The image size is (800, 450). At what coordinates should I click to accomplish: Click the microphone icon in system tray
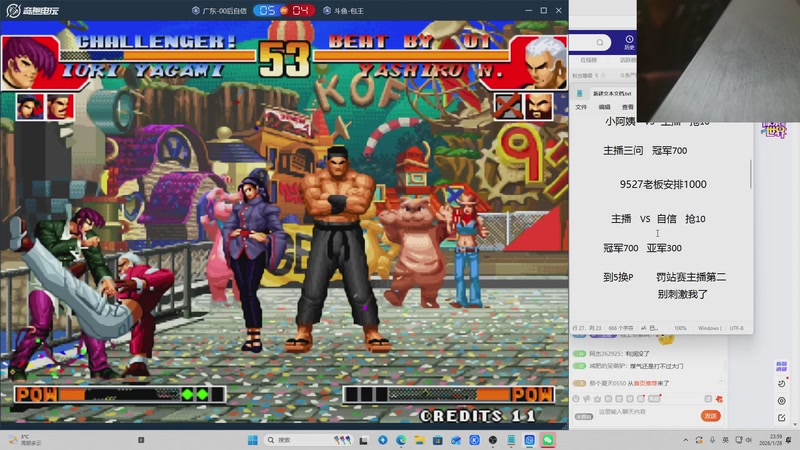click(712, 440)
